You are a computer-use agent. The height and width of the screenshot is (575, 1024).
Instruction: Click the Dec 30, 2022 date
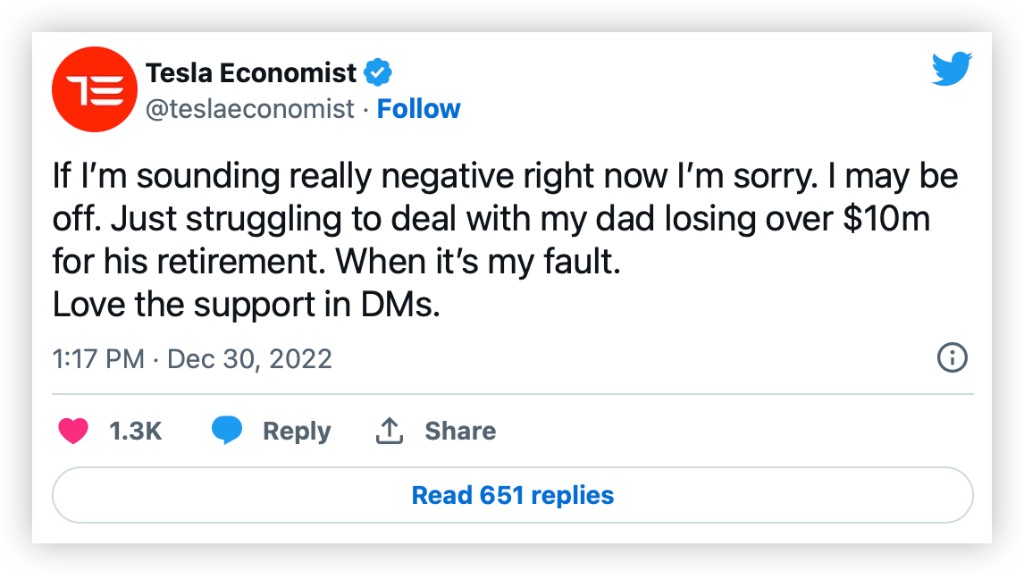249,359
